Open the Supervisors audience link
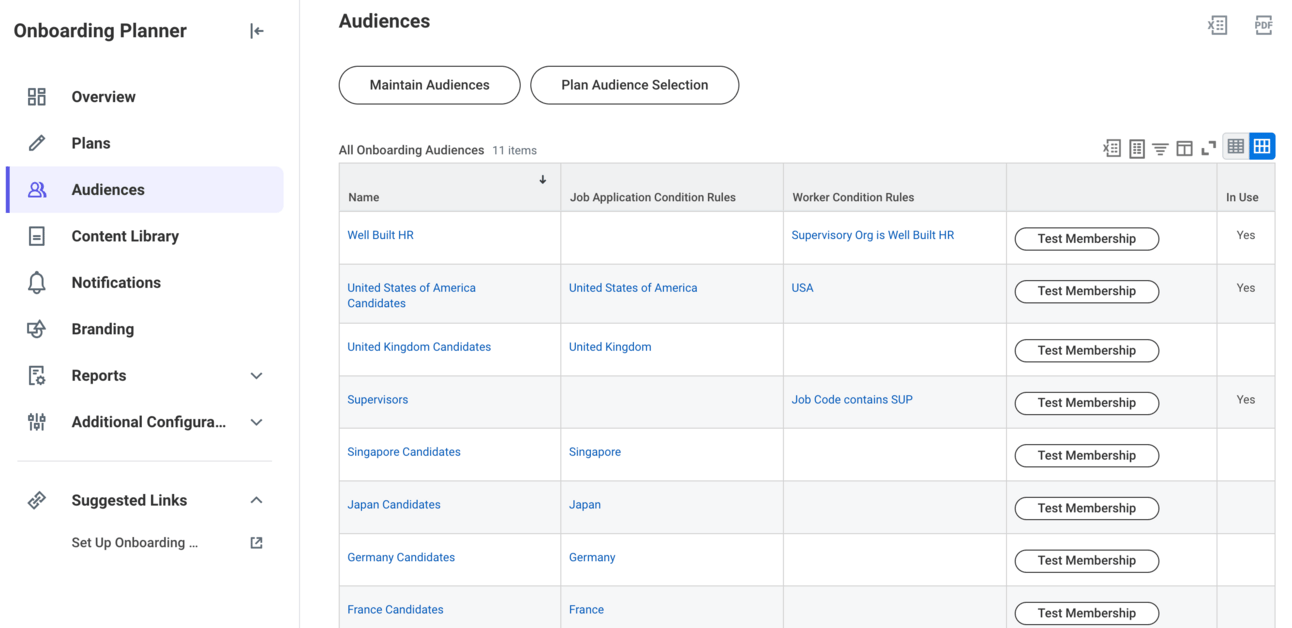Image resolution: width=1292 pixels, height=628 pixels. pyautogui.click(x=377, y=399)
